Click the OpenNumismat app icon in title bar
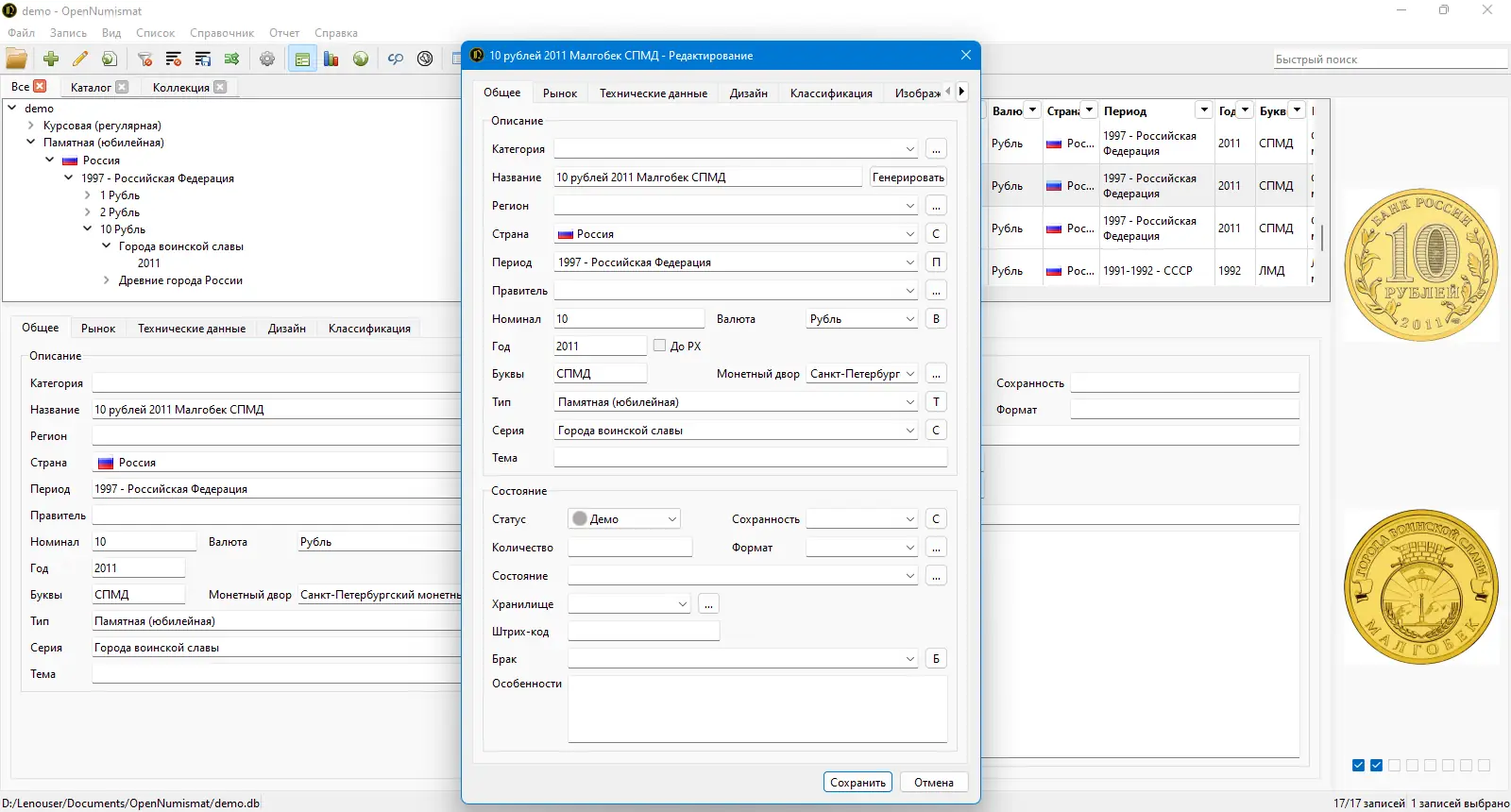 tap(9, 10)
